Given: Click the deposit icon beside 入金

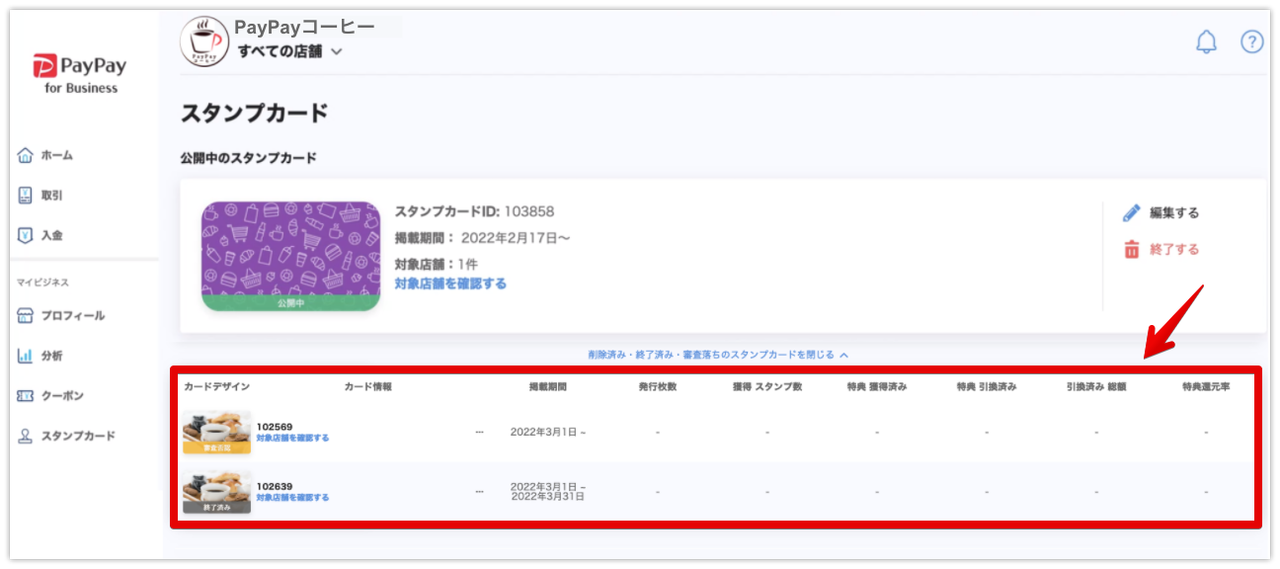Looking at the screenshot, I should click(26, 236).
